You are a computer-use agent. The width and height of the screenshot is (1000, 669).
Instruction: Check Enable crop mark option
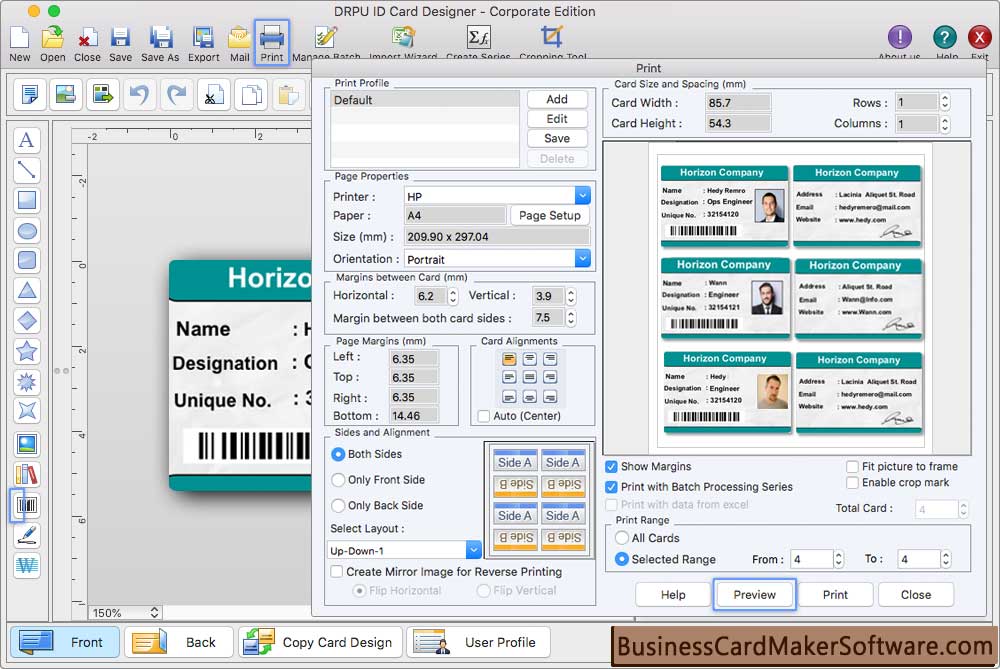pos(852,483)
